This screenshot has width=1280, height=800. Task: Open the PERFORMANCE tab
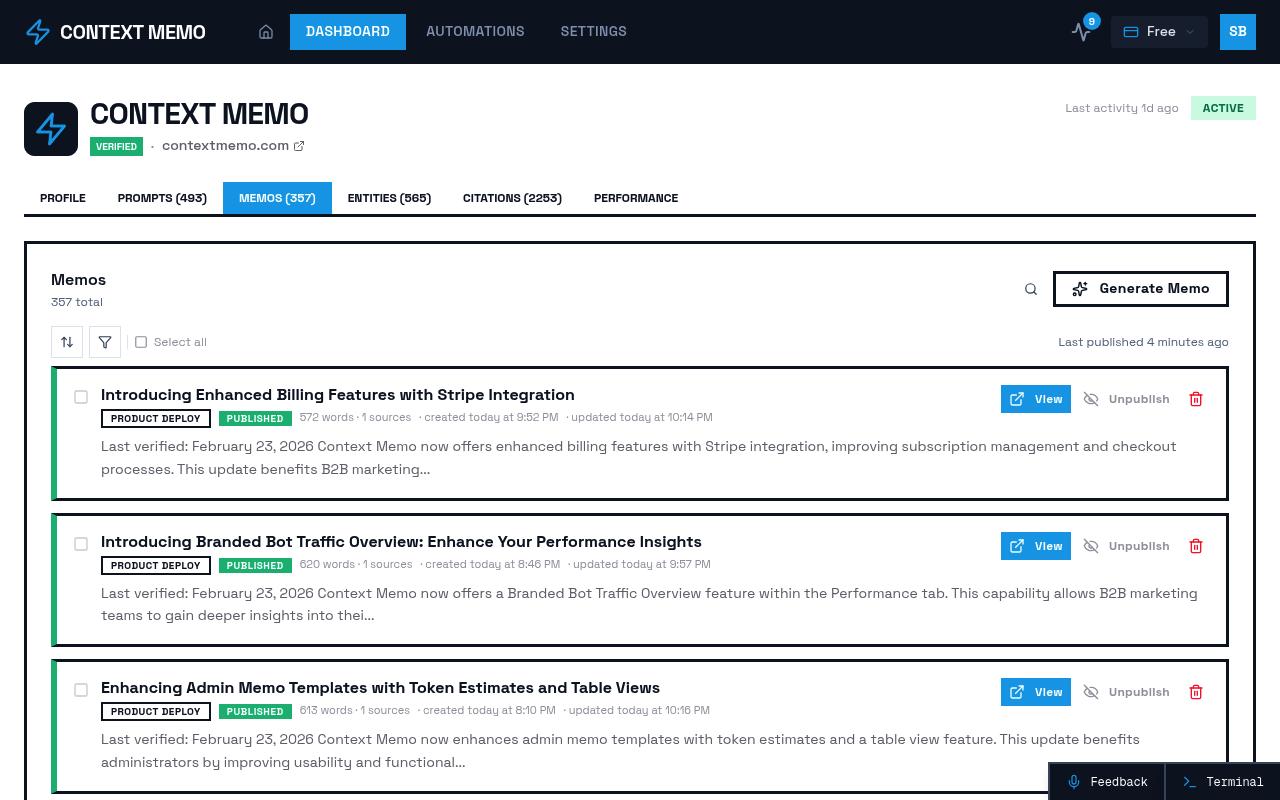(635, 197)
